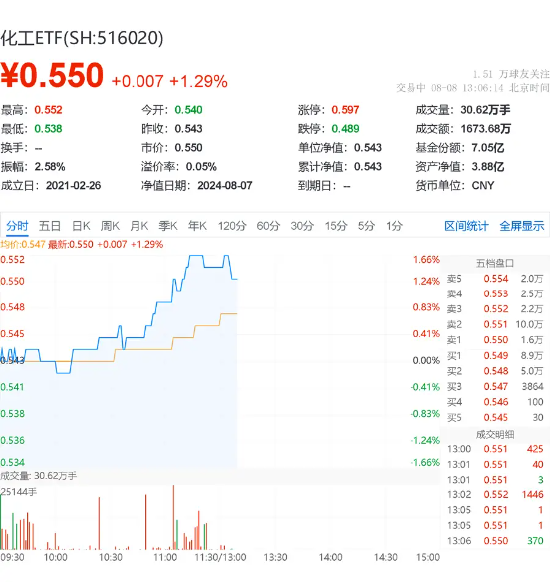Select the 13:02 trade of 1446
Image resolution: width=550 pixels, height=584 pixels.
pyautogui.click(x=495, y=495)
